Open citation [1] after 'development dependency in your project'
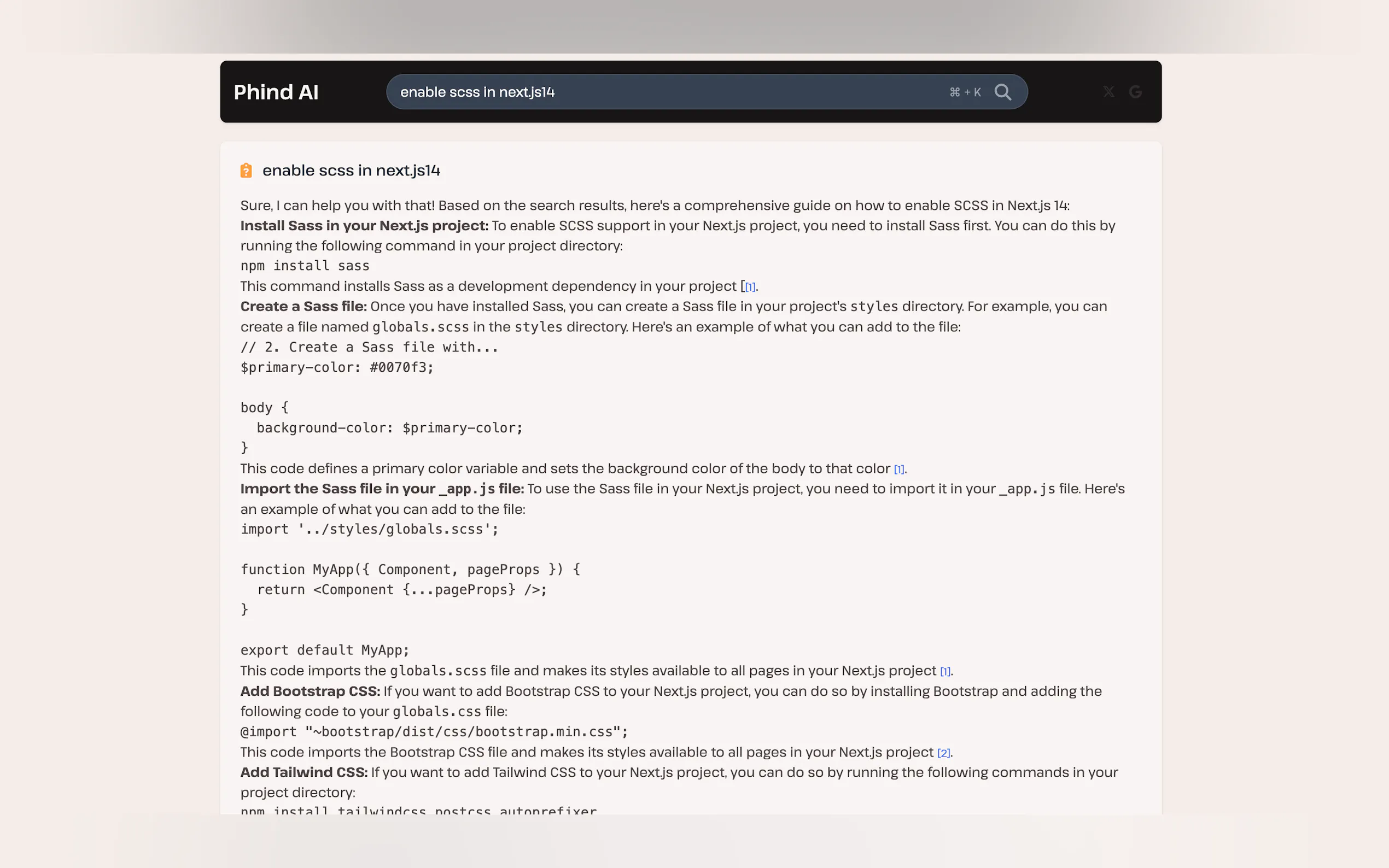The image size is (1389, 868). pyautogui.click(x=750, y=287)
